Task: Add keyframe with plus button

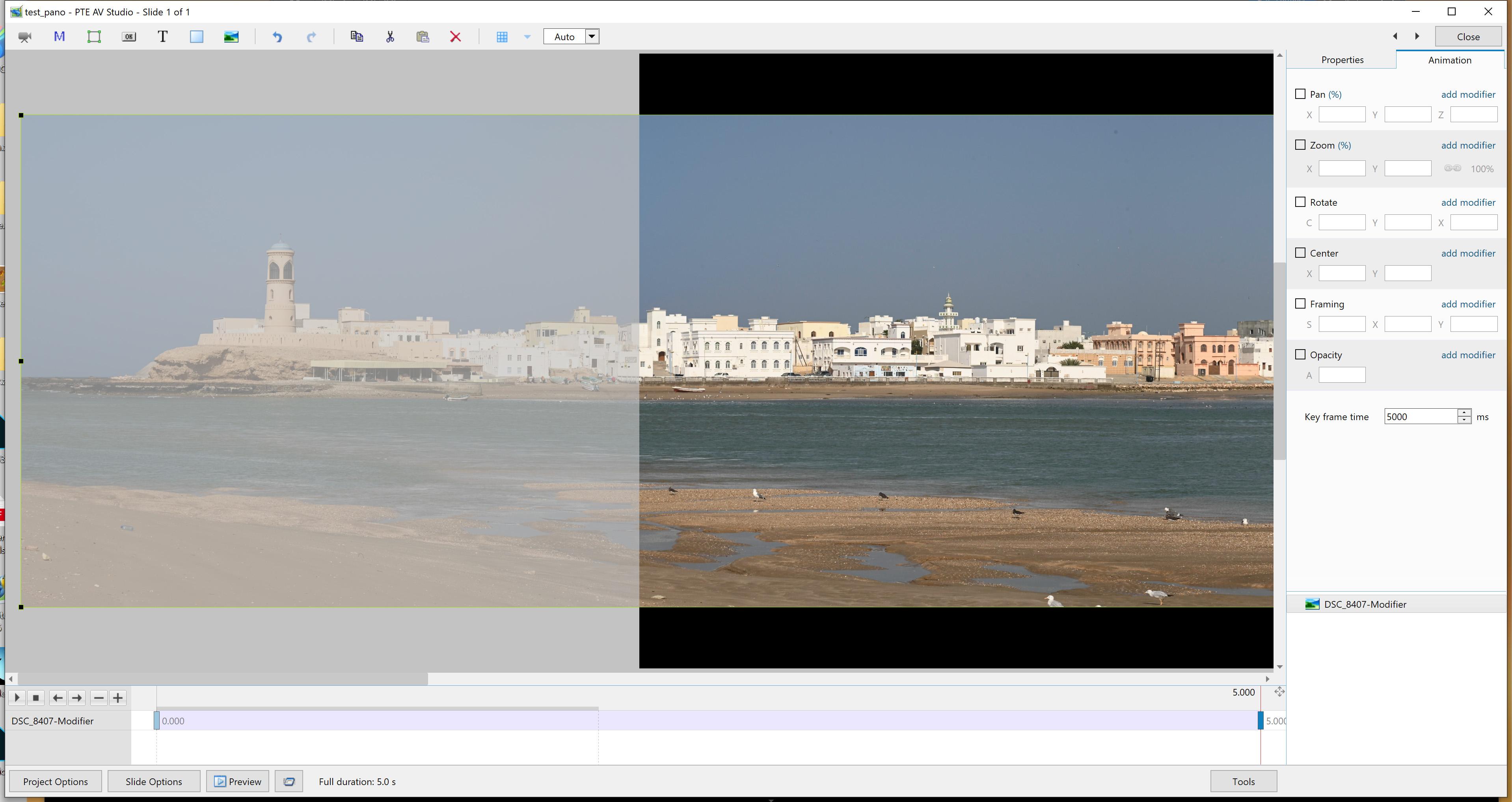Action: [x=117, y=698]
